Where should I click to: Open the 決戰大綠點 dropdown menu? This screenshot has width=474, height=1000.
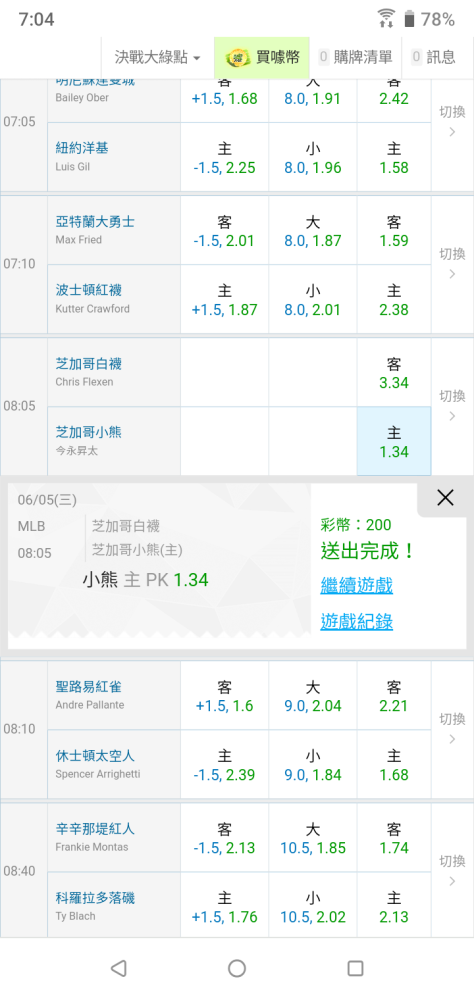(158, 57)
